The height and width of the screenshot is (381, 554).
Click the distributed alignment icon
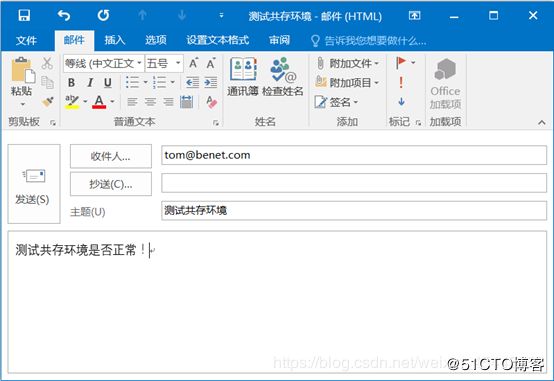point(187,102)
